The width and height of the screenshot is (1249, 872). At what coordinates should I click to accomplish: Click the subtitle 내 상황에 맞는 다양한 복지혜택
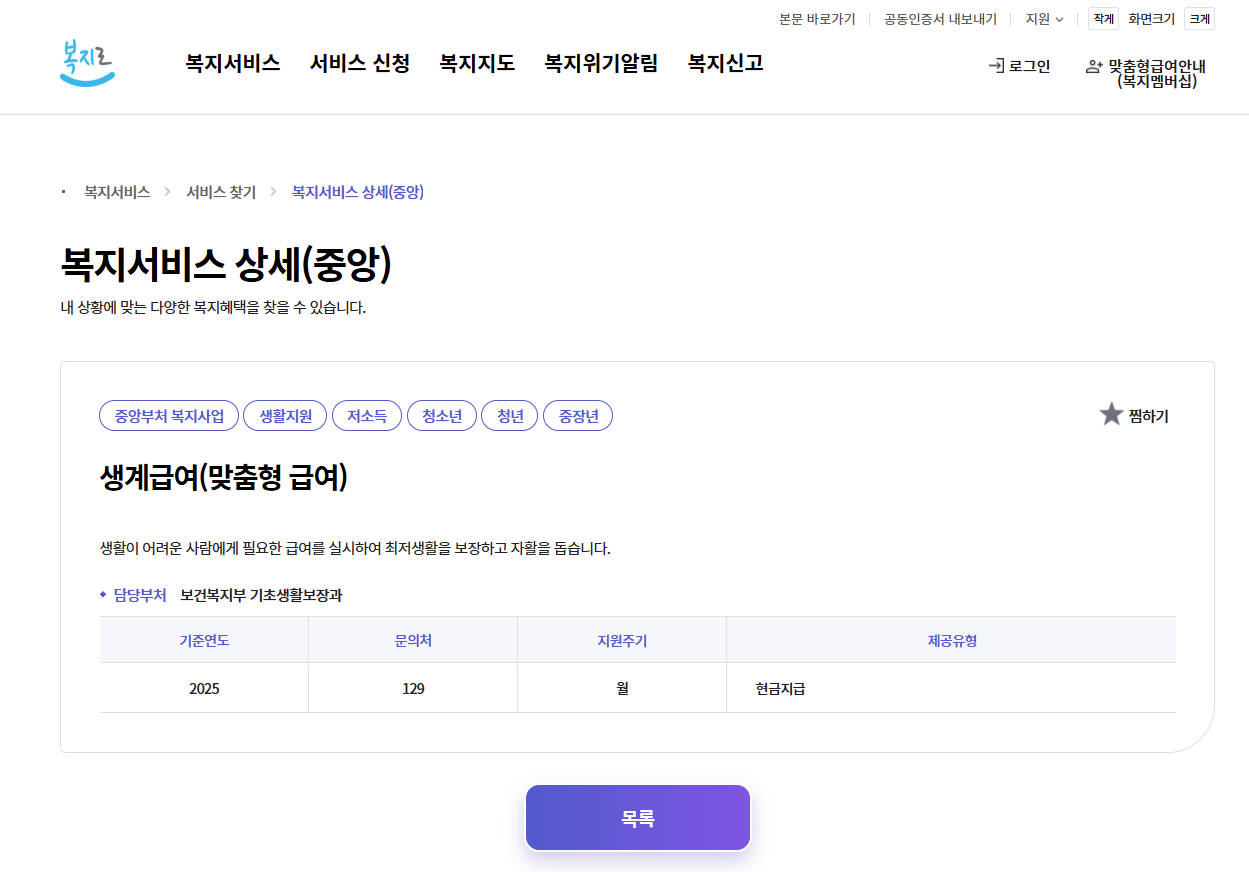213,307
